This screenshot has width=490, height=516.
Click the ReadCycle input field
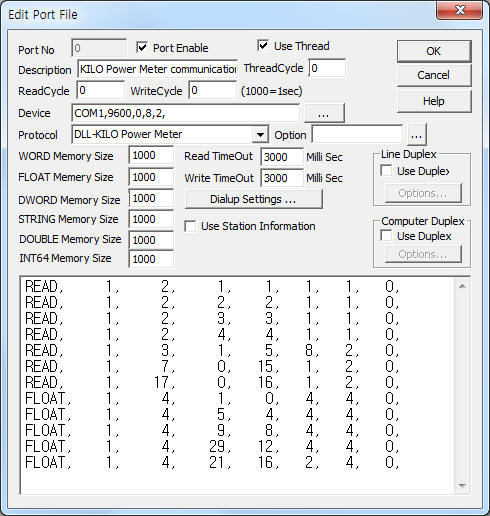pos(101,90)
